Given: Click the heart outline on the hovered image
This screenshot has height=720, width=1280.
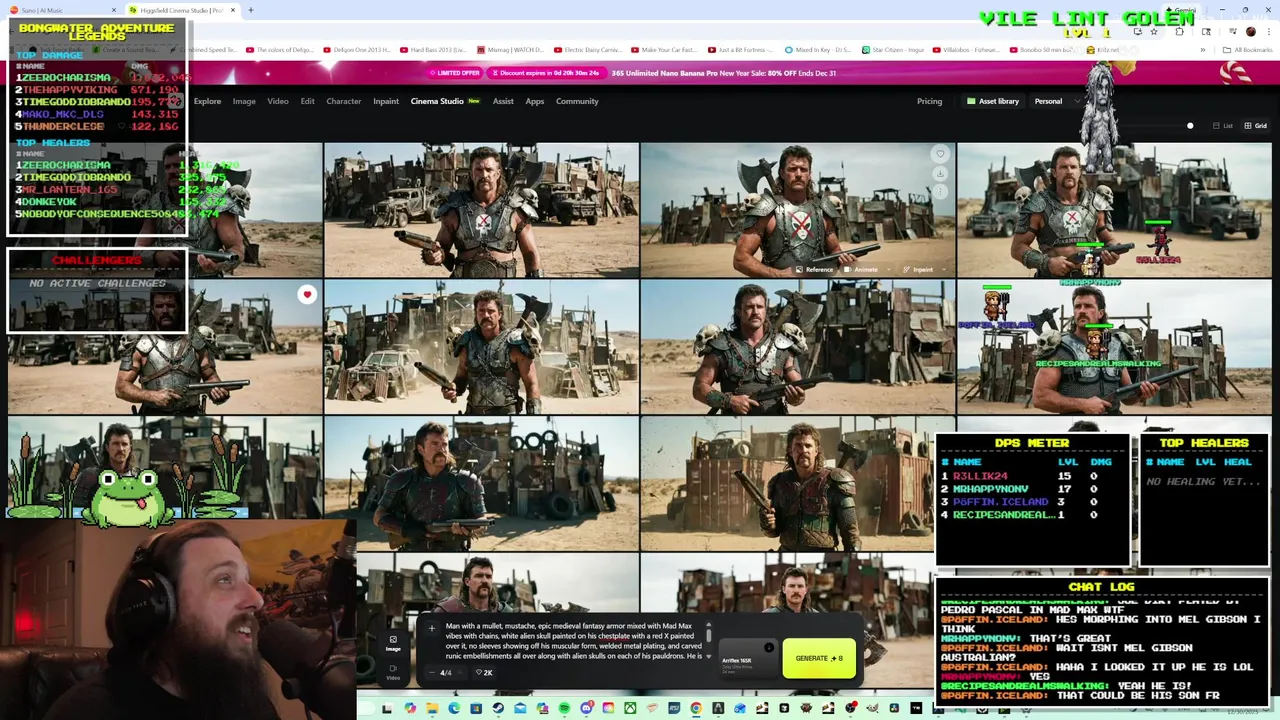Looking at the screenshot, I should click(940, 154).
